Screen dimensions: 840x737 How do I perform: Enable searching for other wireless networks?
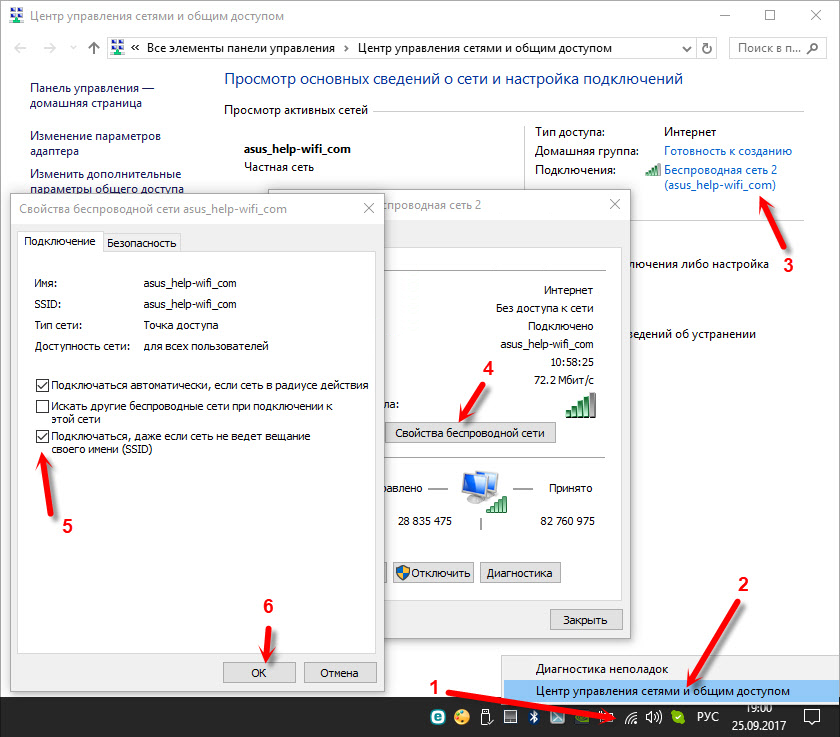42,407
